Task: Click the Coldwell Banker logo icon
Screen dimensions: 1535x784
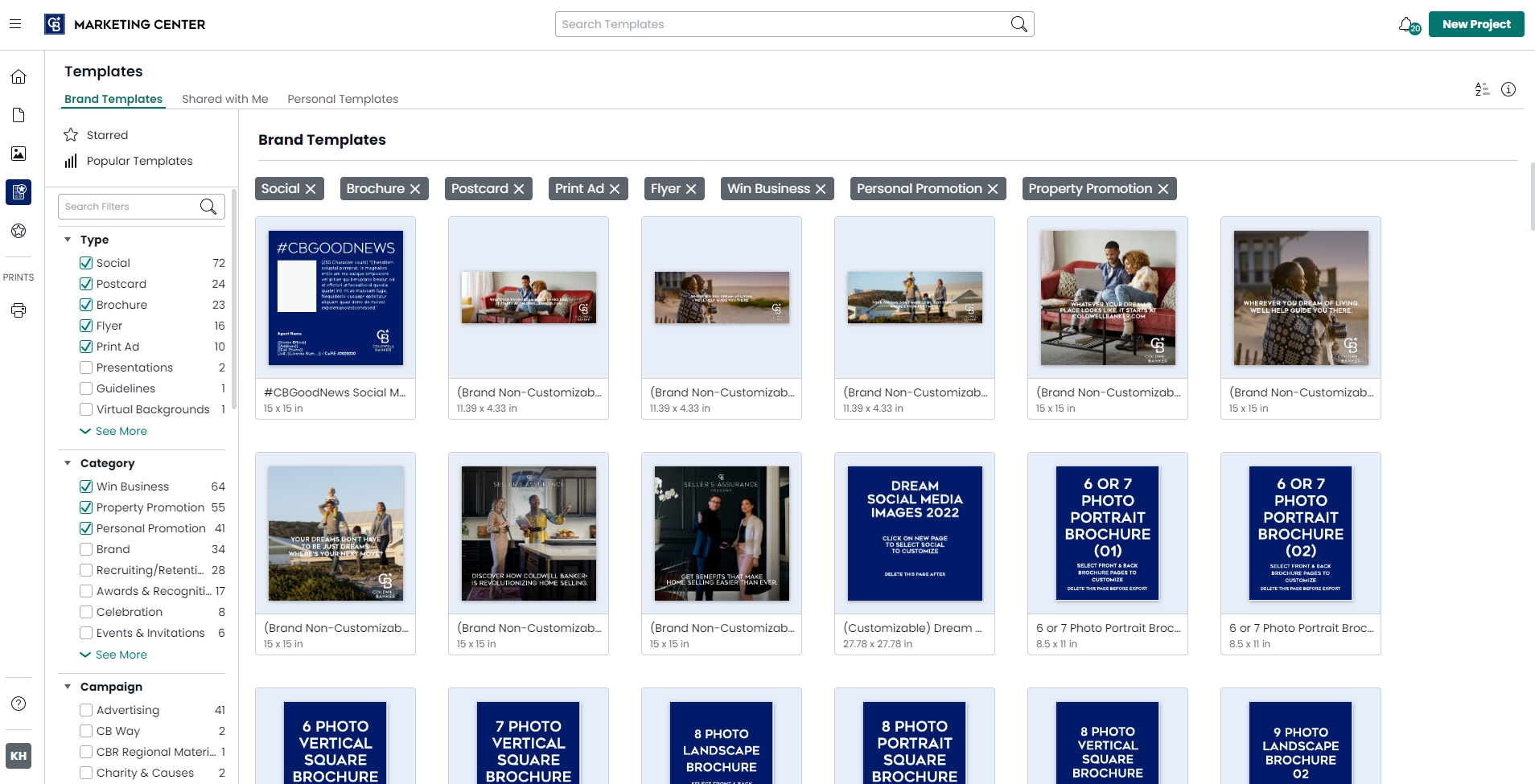Action: click(x=54, y=24)
